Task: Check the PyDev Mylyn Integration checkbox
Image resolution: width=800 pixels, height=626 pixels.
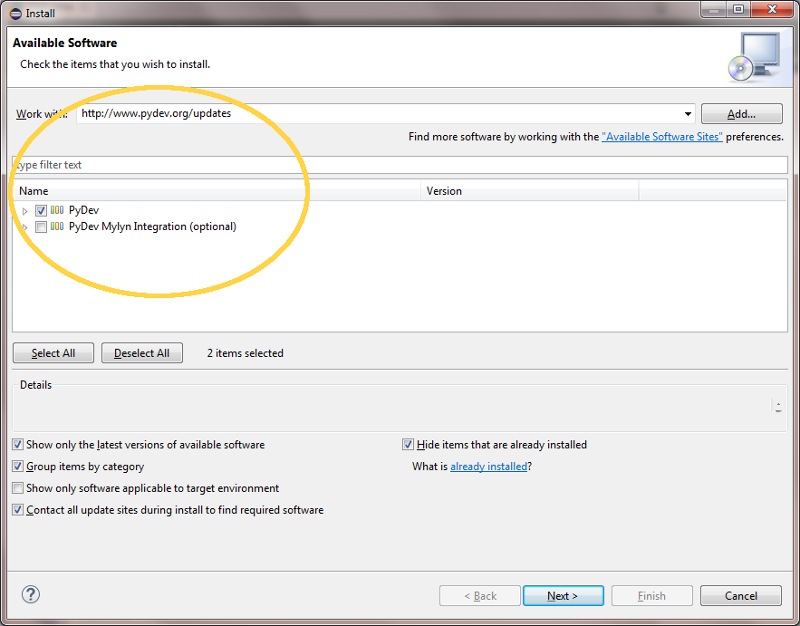Action: click(x=41, y=227)
